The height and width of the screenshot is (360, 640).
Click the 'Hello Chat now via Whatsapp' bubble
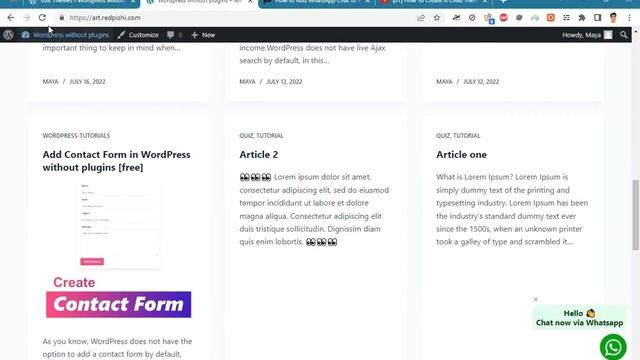point(579,318)
